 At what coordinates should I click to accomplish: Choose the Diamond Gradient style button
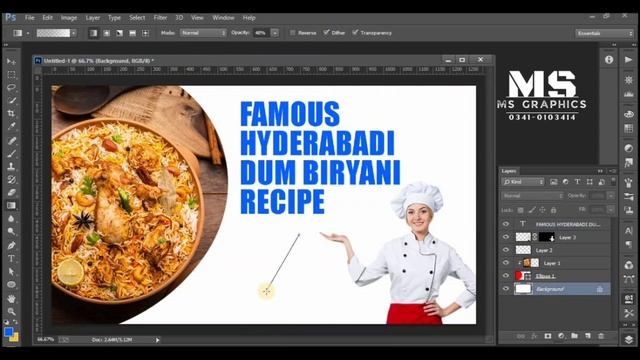[146, 33]
